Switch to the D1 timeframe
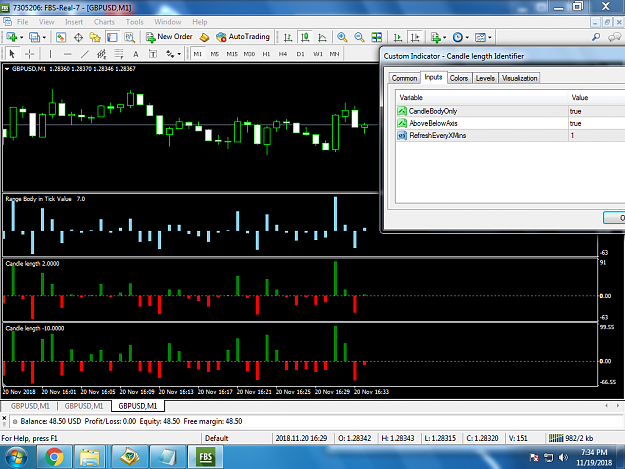 pyautogui.click(x=301, y=54)
